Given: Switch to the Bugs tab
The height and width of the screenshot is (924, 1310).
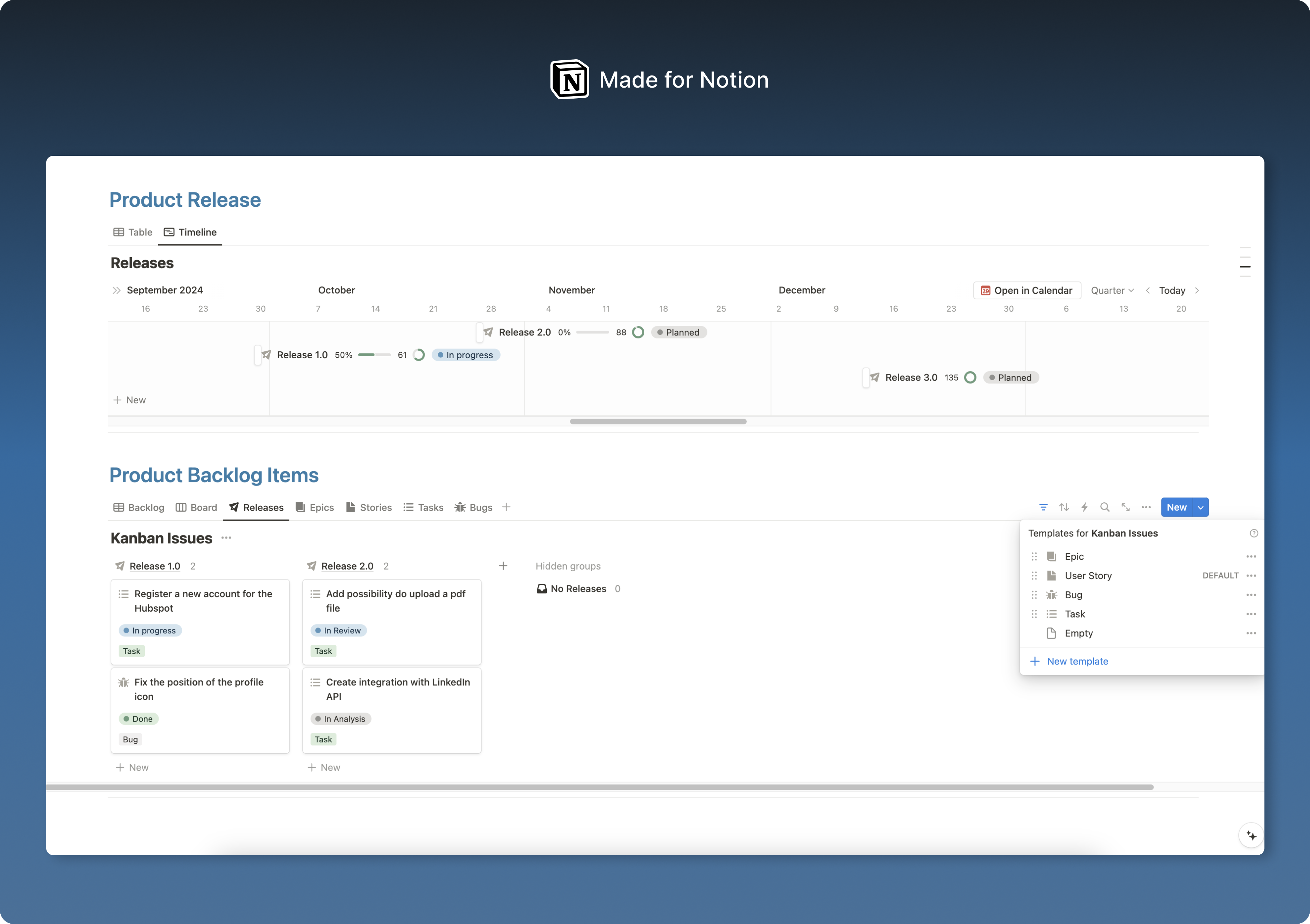Looking at the screenshot, I should [x=474, y=508].
